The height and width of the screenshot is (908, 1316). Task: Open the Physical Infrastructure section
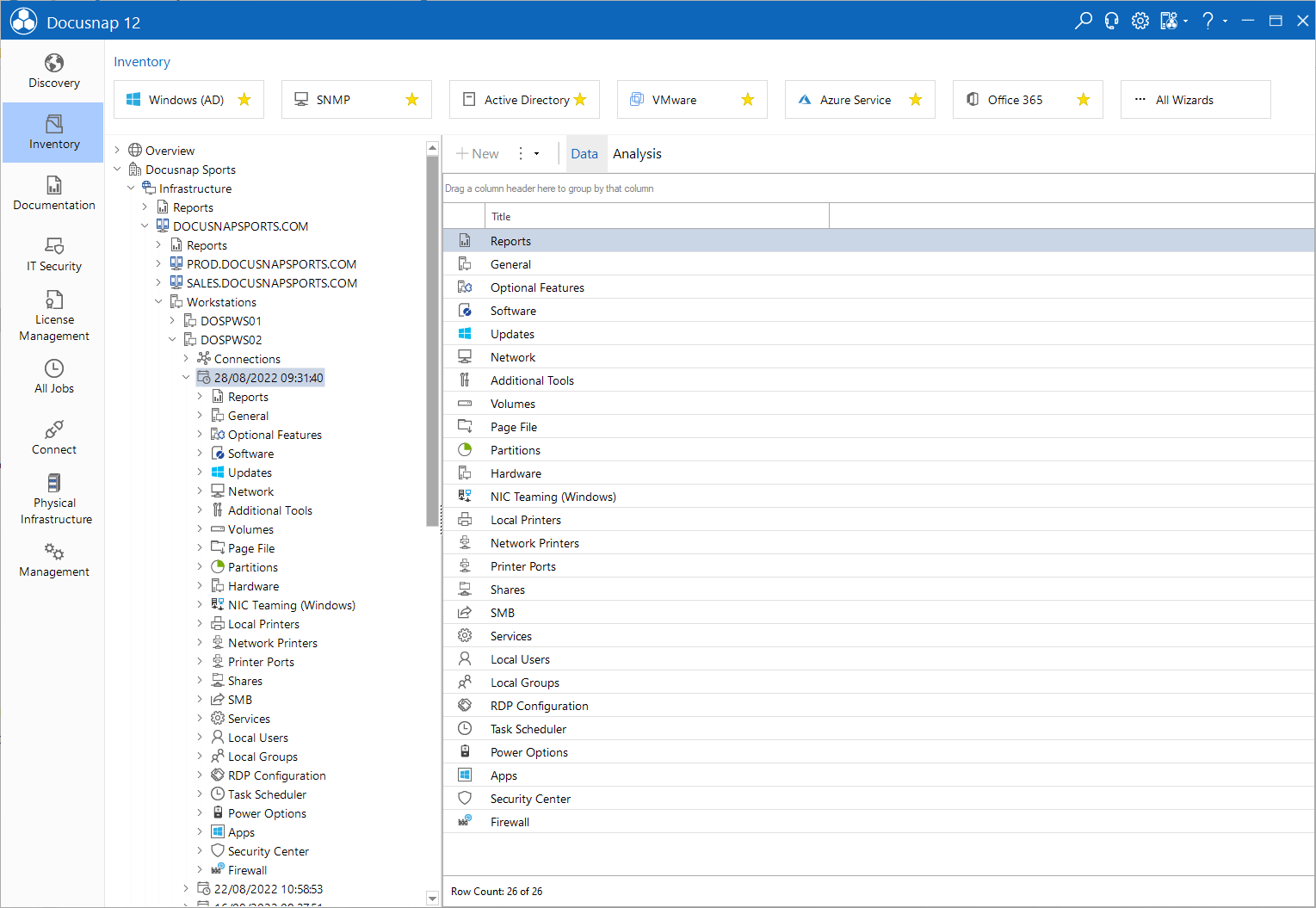point(53,499)
